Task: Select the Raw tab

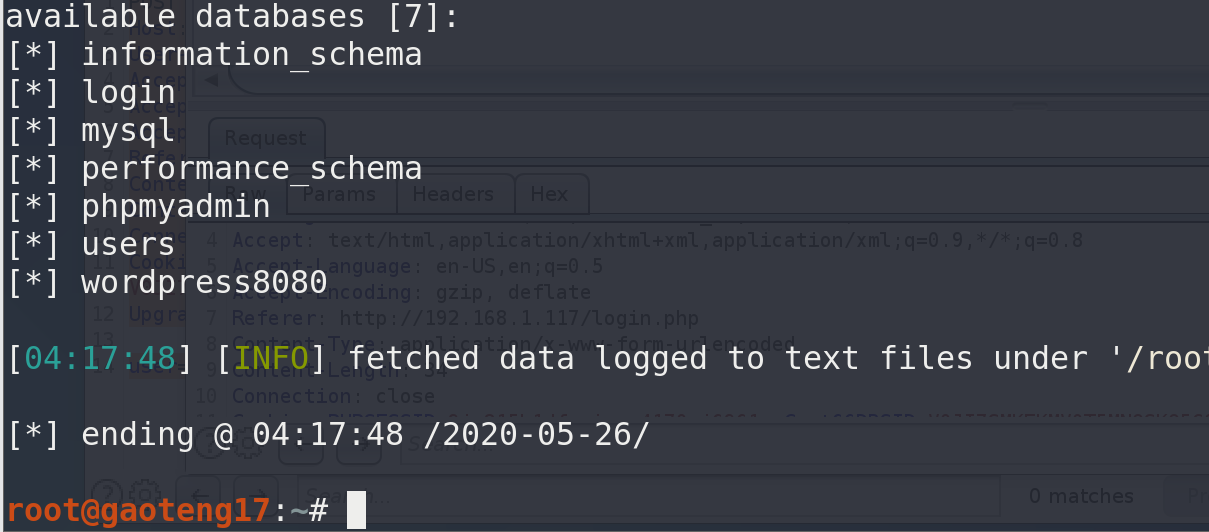Action: [246, 194]
